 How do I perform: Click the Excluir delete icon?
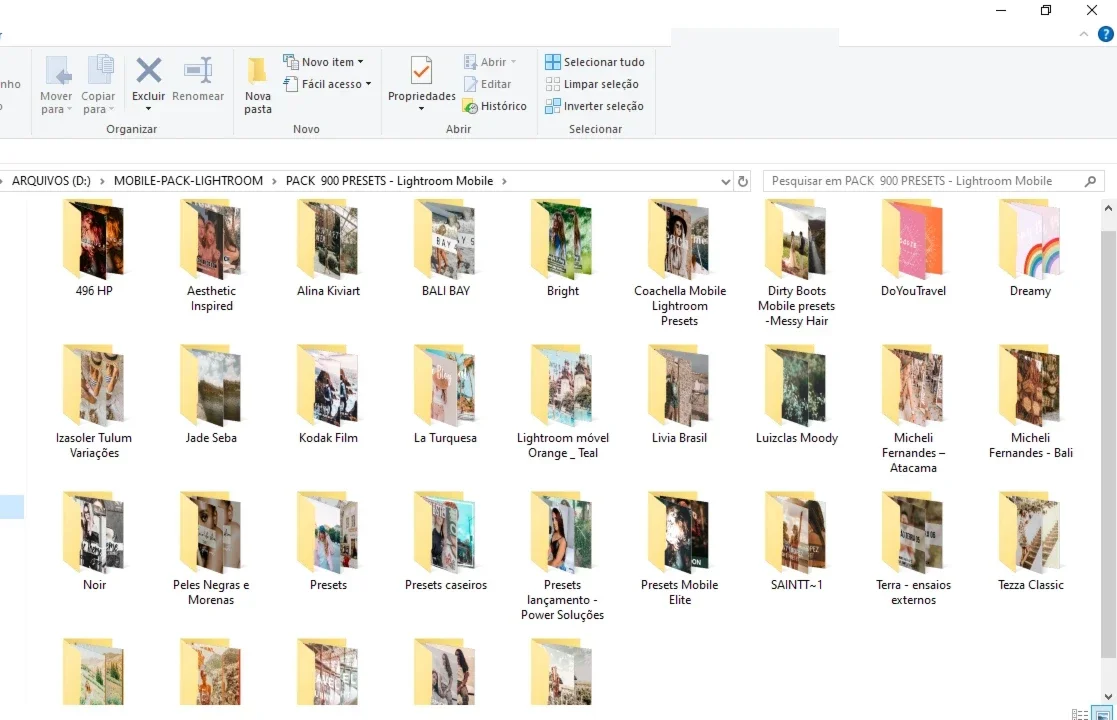[x=148, y=71]
